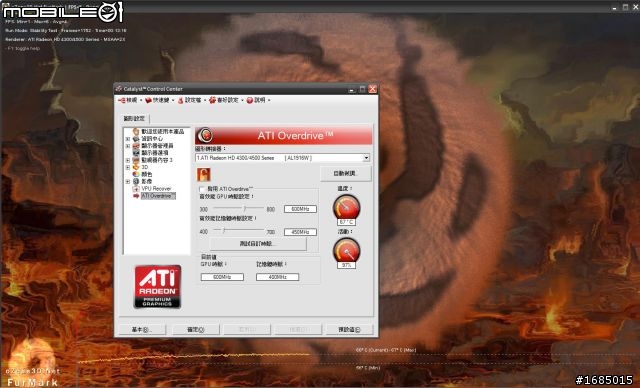
Task: Expand the 顯示器管理員 (Displays Manager) tree node
Action: click(x=128, y=146)
